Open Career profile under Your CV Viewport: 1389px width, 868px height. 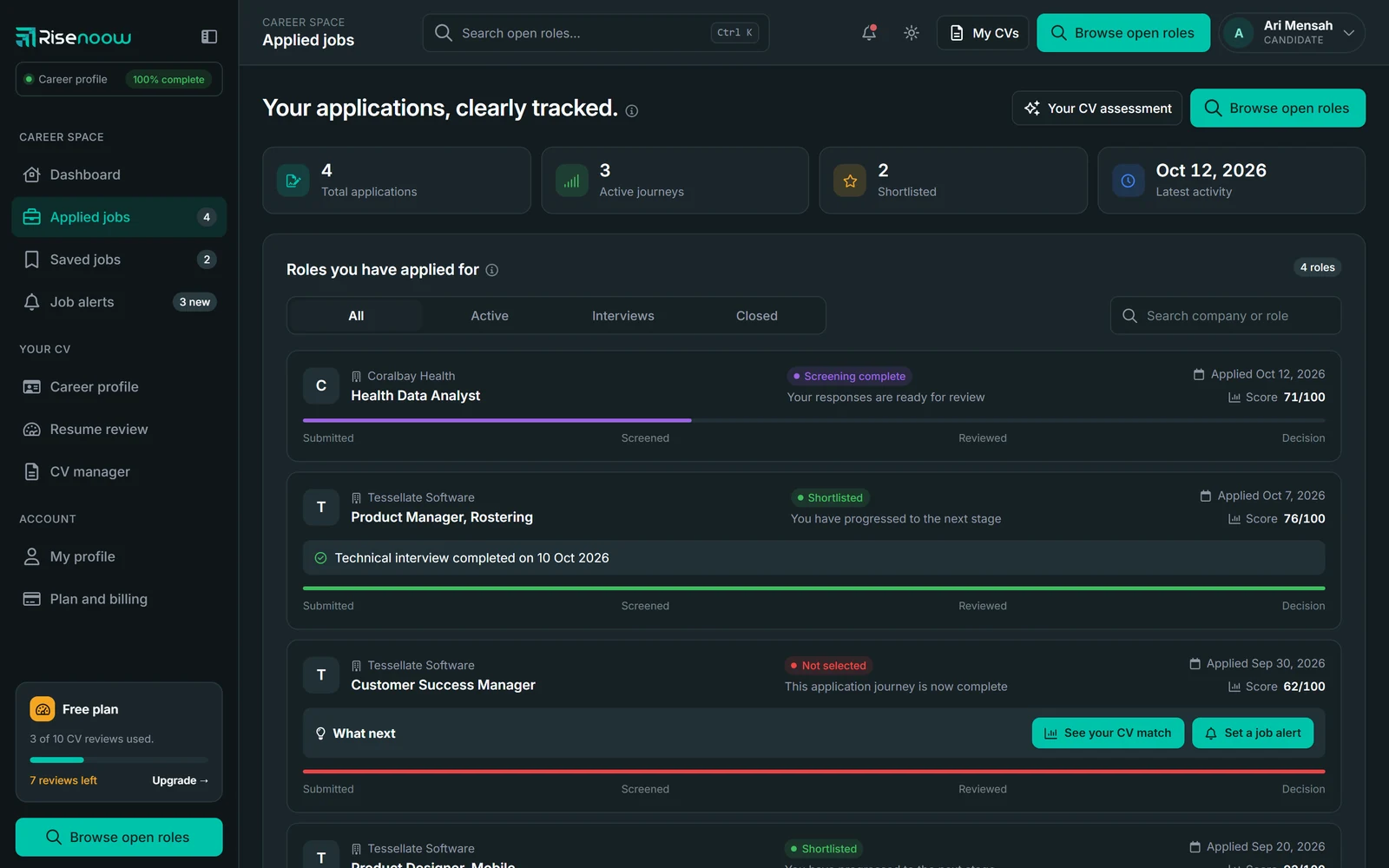119,387
